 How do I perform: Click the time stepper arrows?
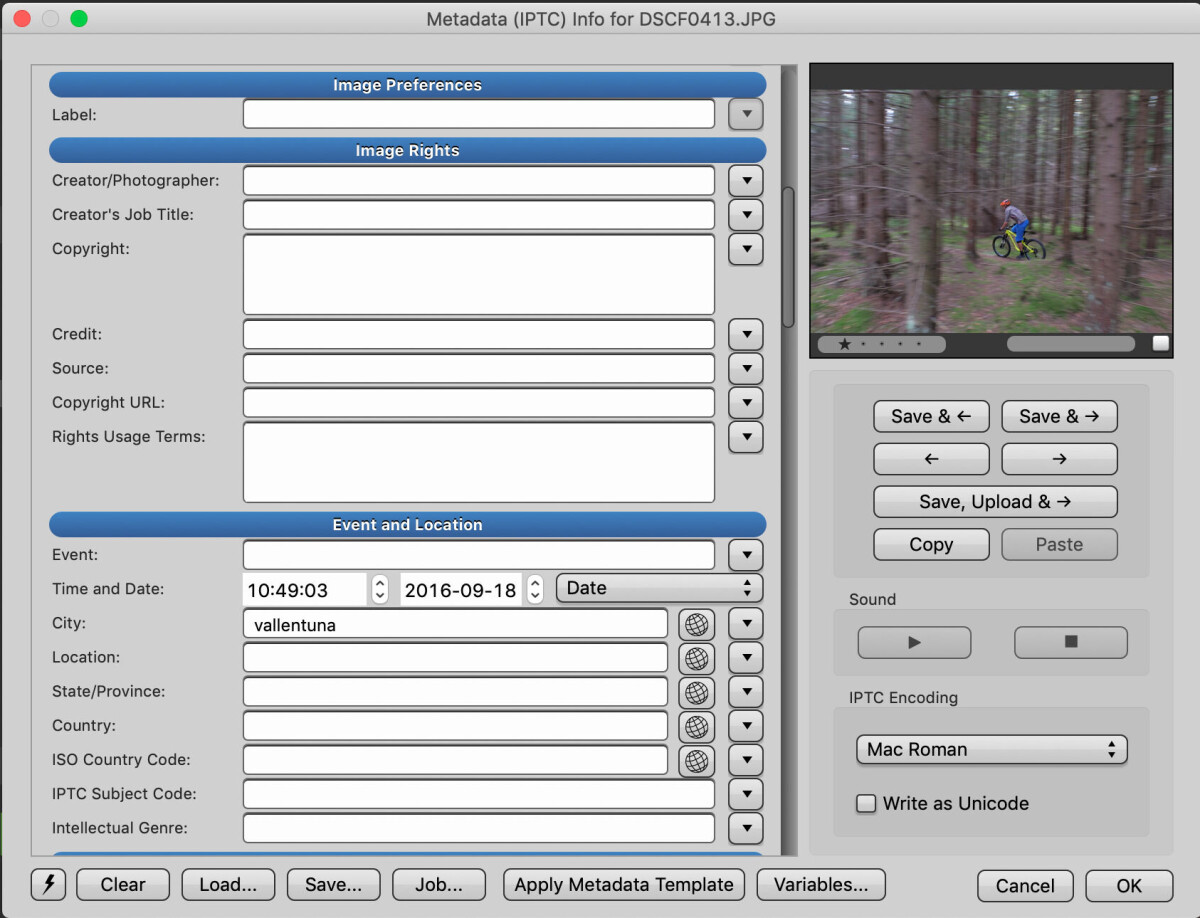click(x=380, y=589)
